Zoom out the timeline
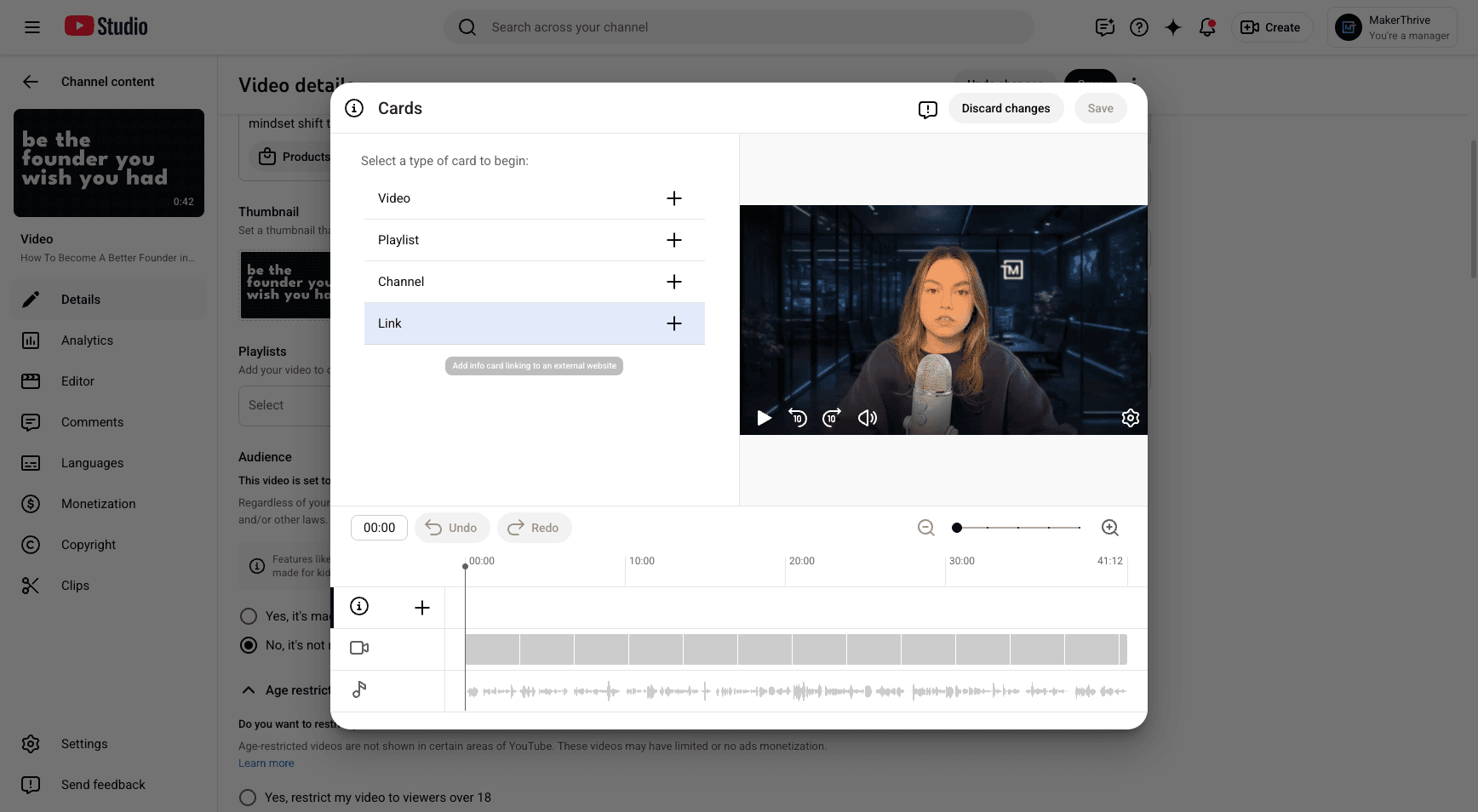 (x=926, y=528)
